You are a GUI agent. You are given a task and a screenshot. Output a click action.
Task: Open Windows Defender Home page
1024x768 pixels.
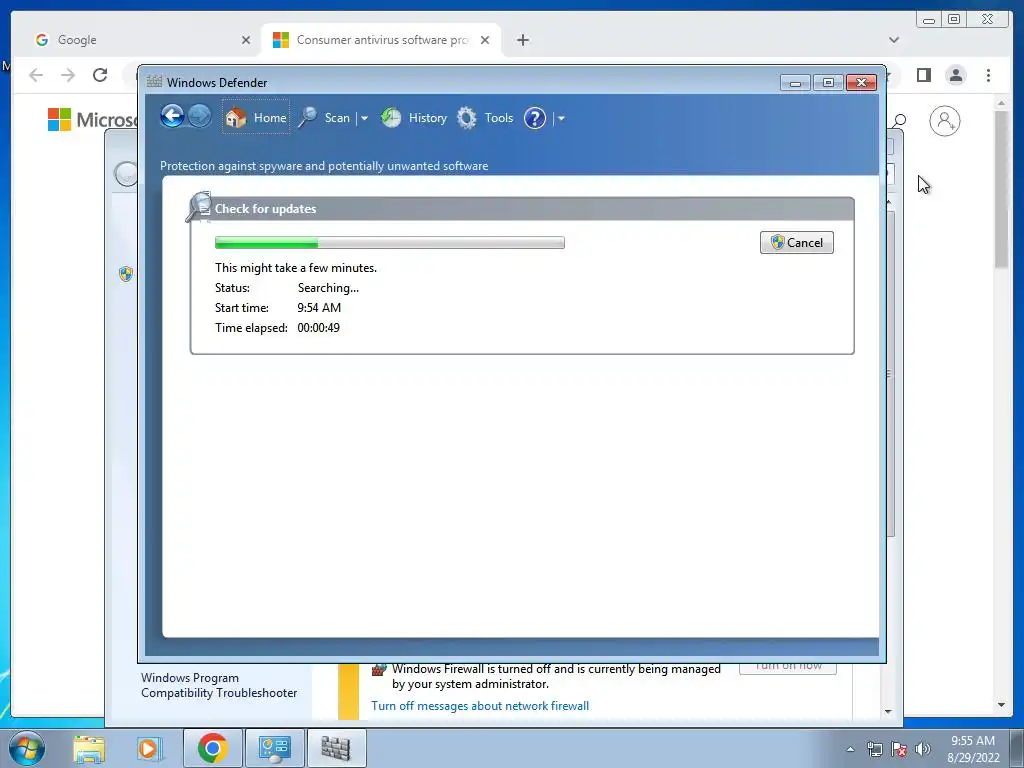(256, 118)
